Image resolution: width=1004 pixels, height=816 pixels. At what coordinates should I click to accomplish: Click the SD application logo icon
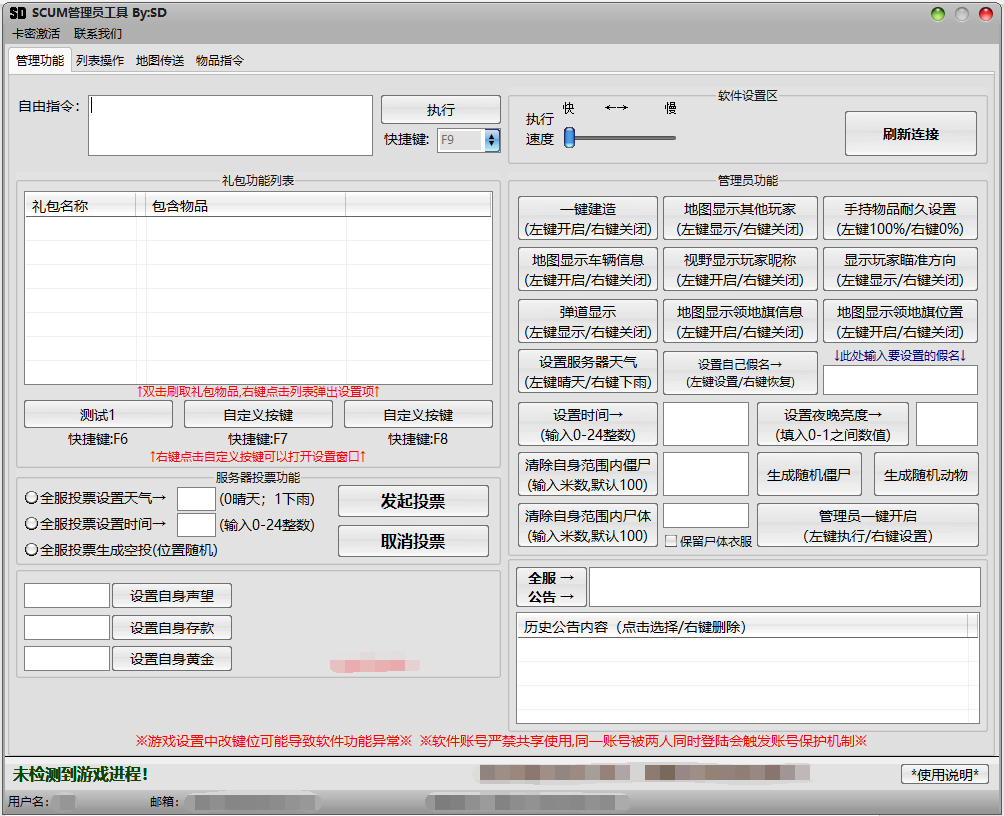pos(18,13)
